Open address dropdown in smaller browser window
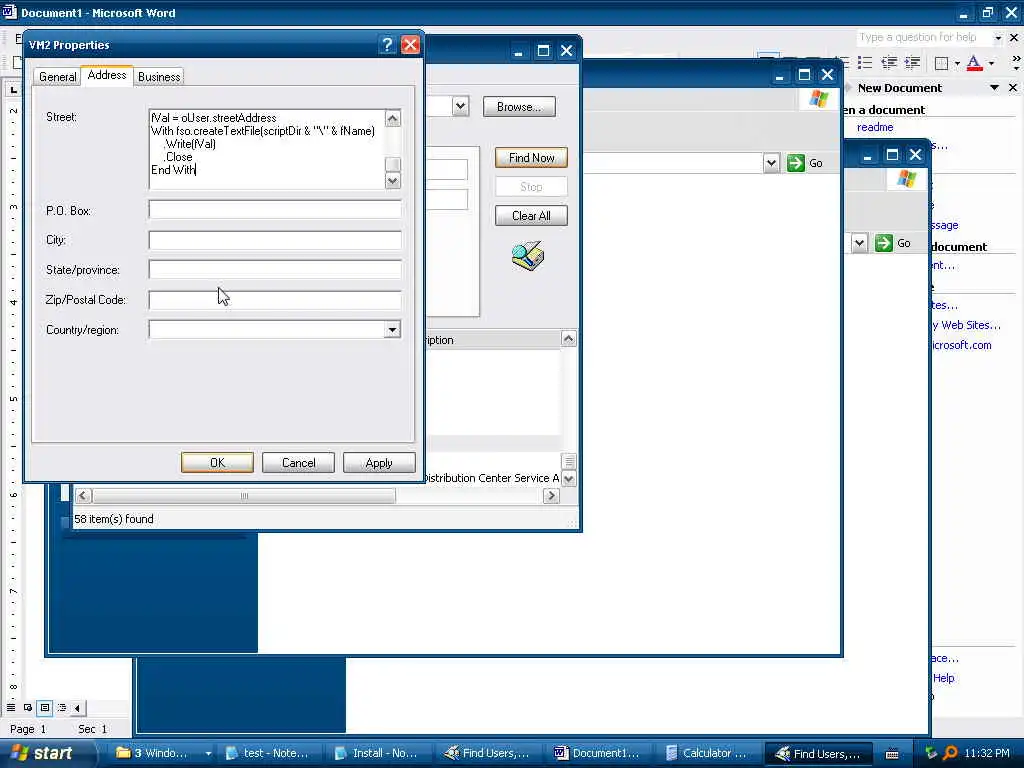The image size is (1024, 768). pos(859,243)
